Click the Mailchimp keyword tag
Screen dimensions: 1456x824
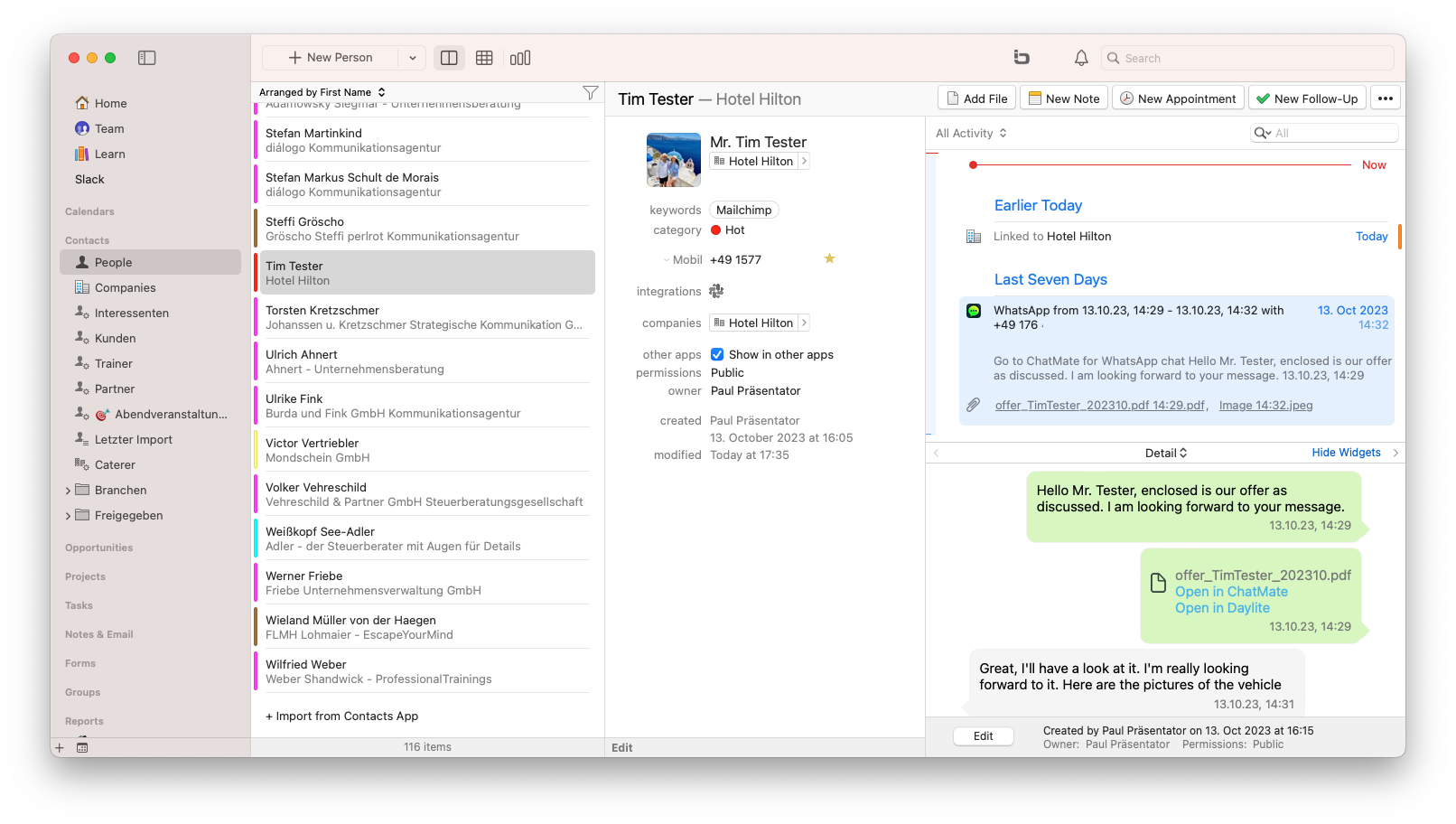click(x=744, y=210)
